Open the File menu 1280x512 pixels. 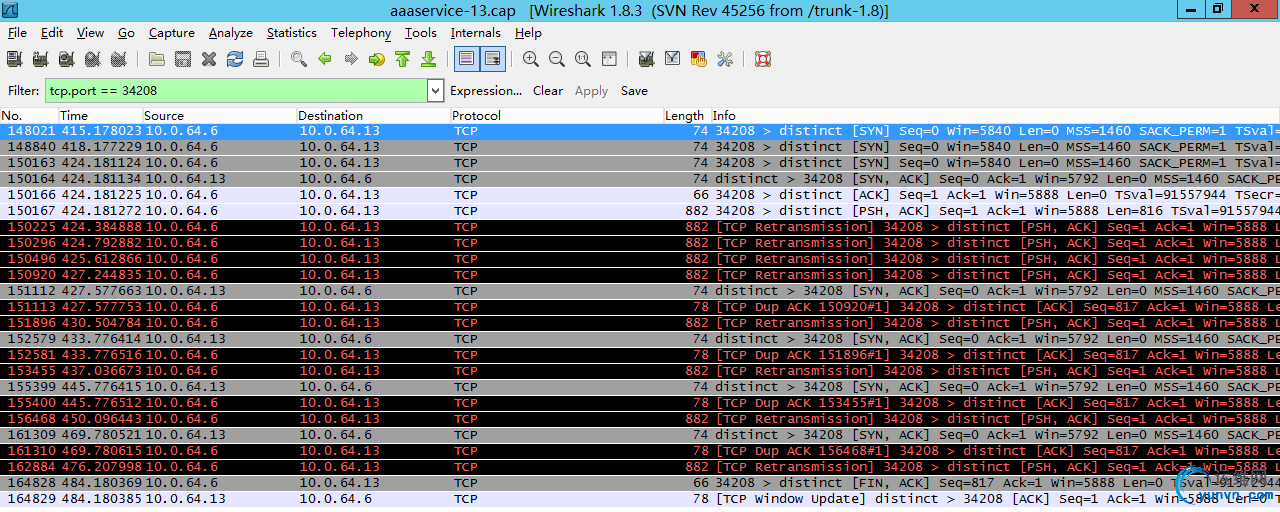click(17, 33)
